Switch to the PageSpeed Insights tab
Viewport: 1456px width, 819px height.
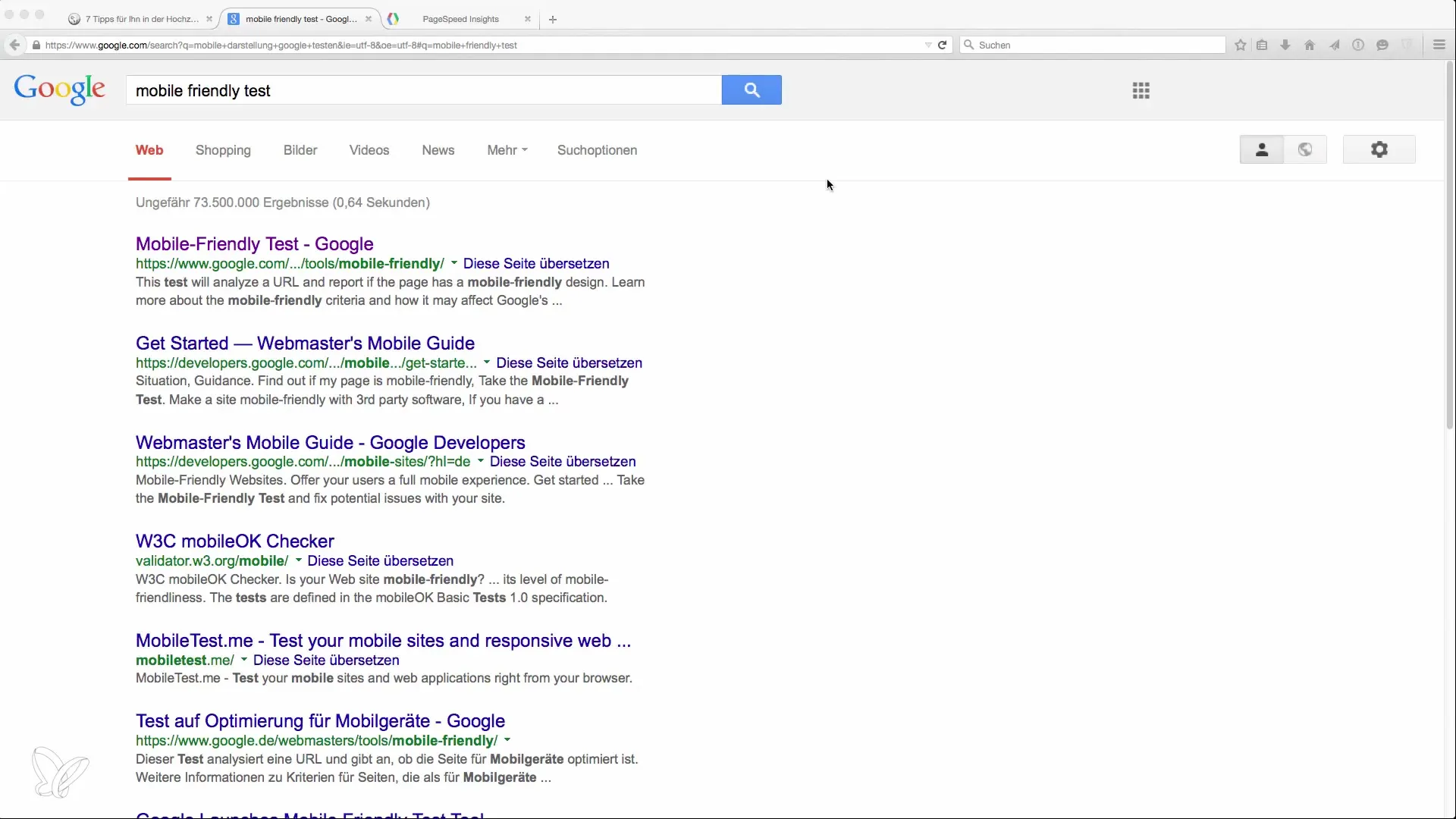[x=460, y=20]
